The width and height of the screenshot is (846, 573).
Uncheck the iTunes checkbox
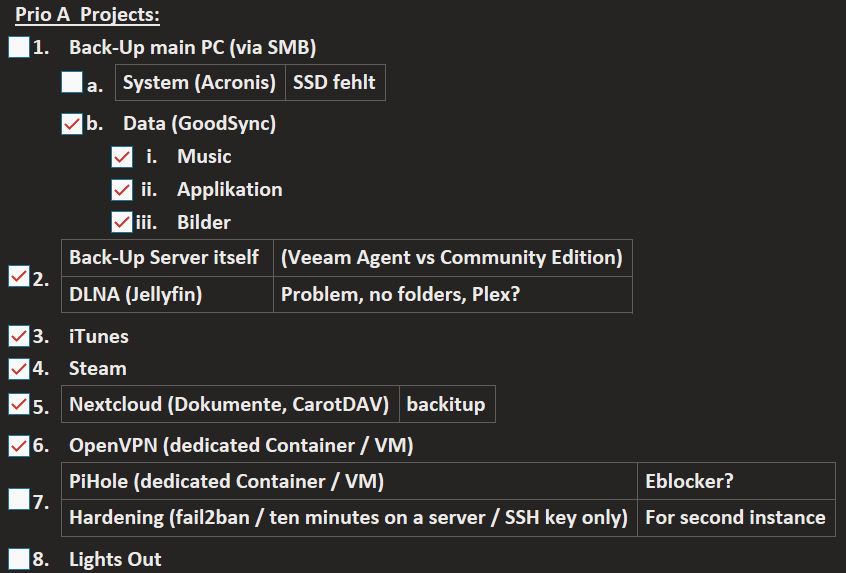19,336
